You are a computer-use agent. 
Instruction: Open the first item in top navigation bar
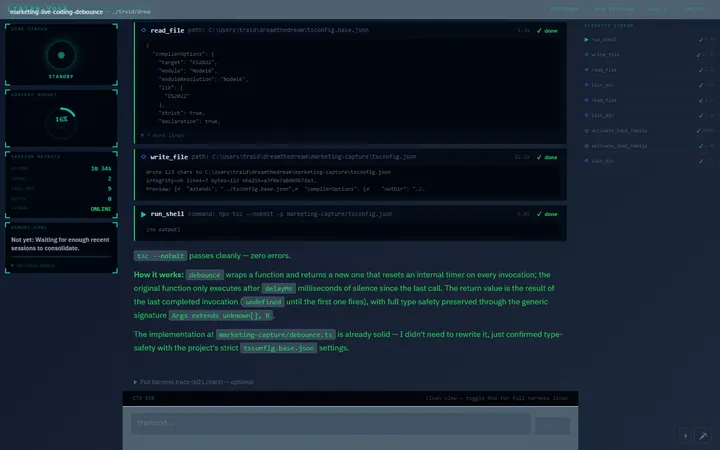[x=564, y=9]
